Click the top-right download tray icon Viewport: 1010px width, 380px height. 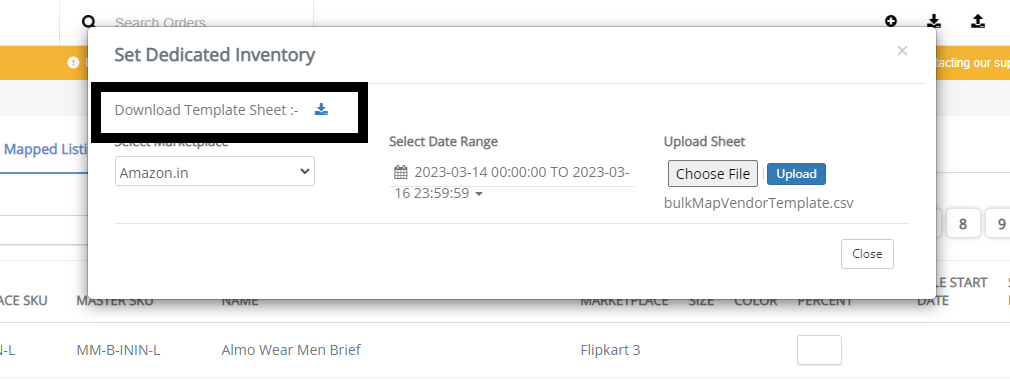click(934, 21)
